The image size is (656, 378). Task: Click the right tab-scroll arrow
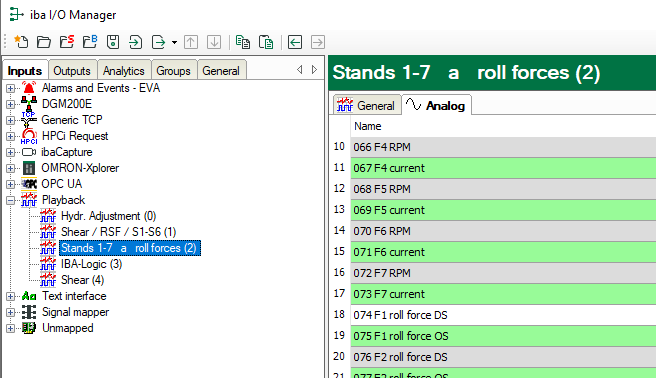click(314, 69)
